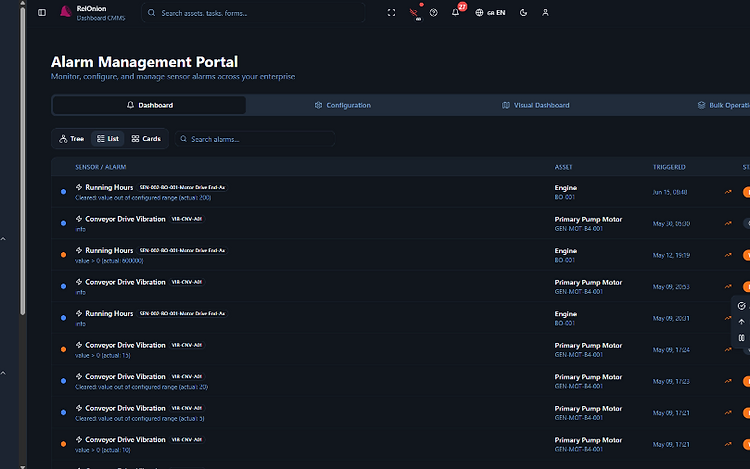Open the notifications bell
This screenshot has width=750, height=469.
pos(455,12)
